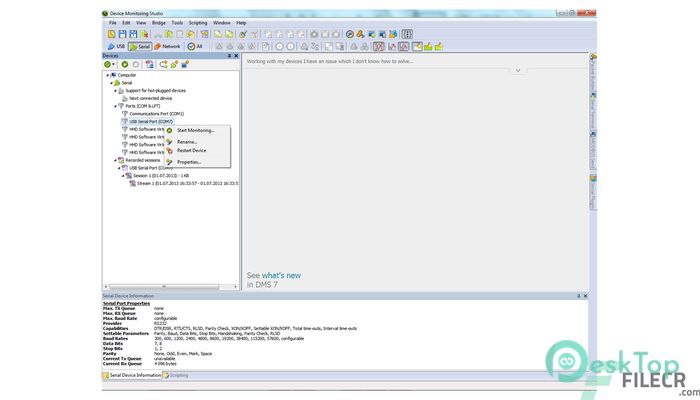Click the Current Rx Queue 4096 bytes row

pyautogui.click(x=139, y=364)
